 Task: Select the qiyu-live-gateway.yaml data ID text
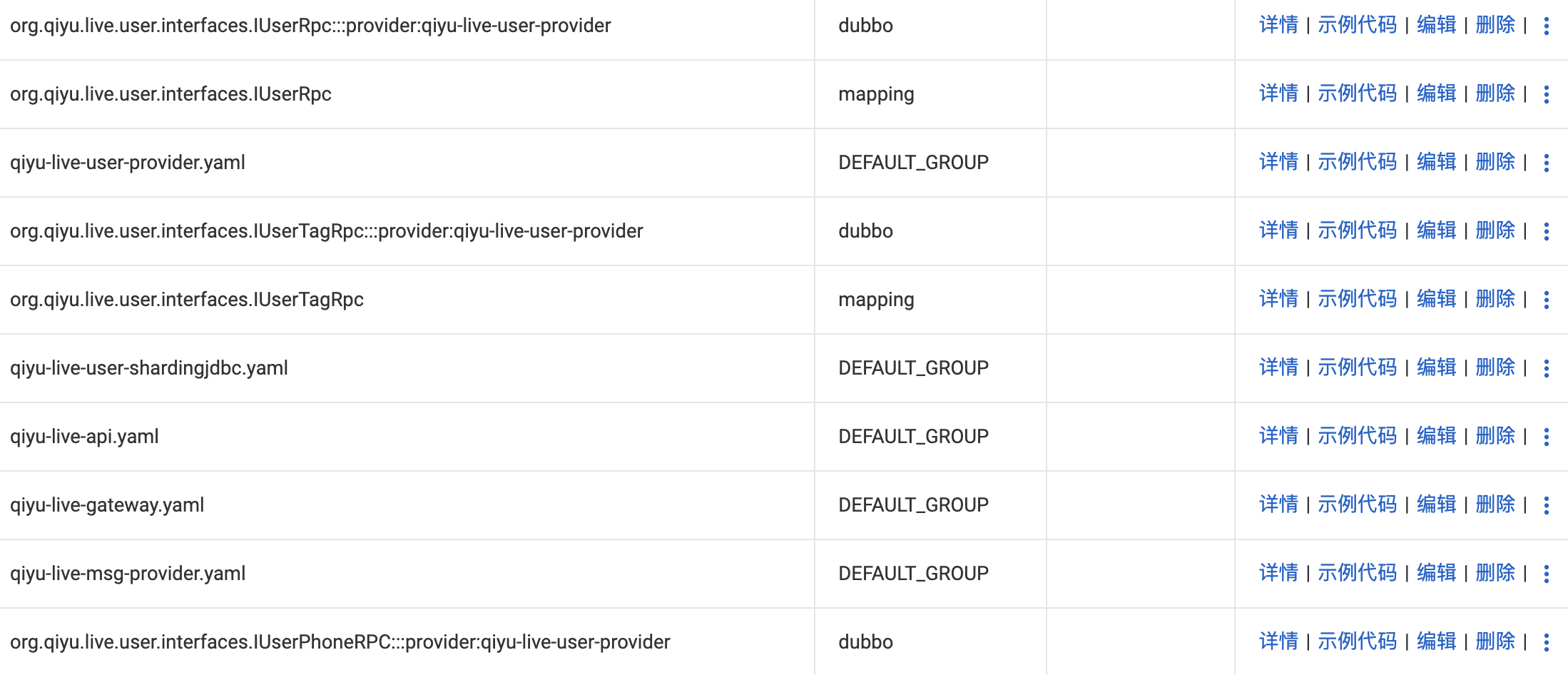click(x=107, y=505)
